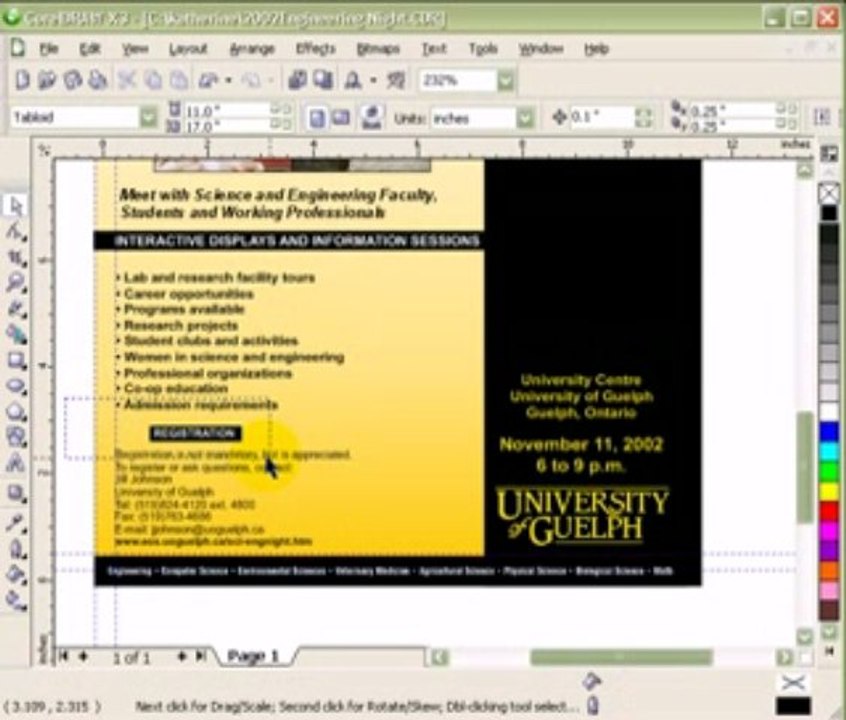The height and width of the screenshot is (720, 846).
Task: Click the Copy icon in the toolbar
Action: click(x=154, y=80)
